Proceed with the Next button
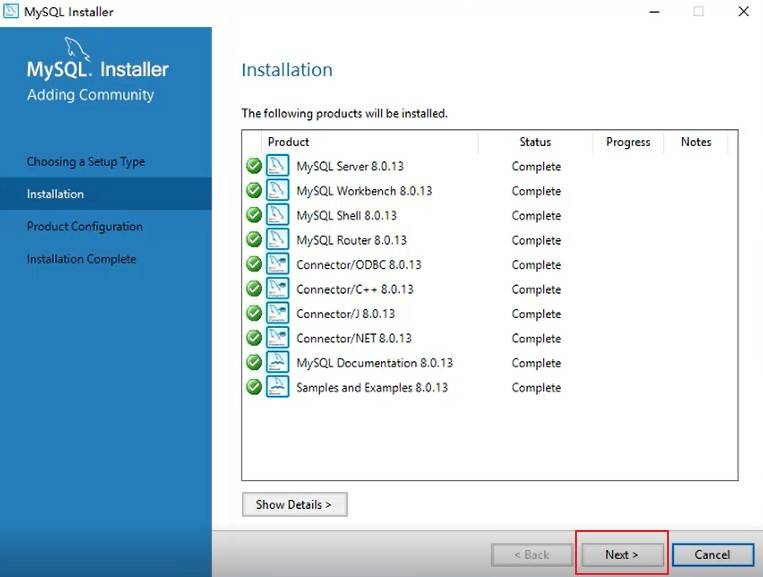 [622, 555]
